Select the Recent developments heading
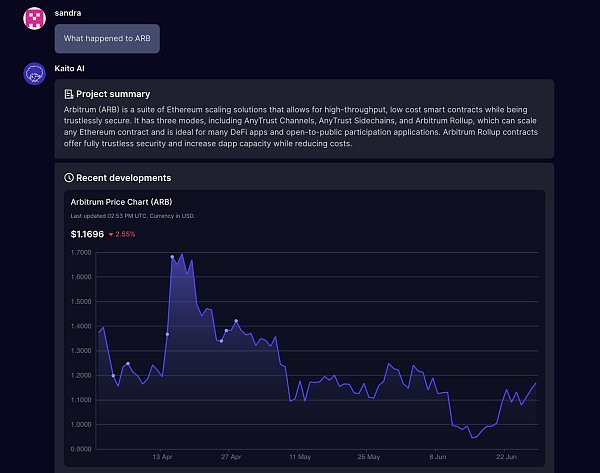600x473 pixels. pos(123,178)
